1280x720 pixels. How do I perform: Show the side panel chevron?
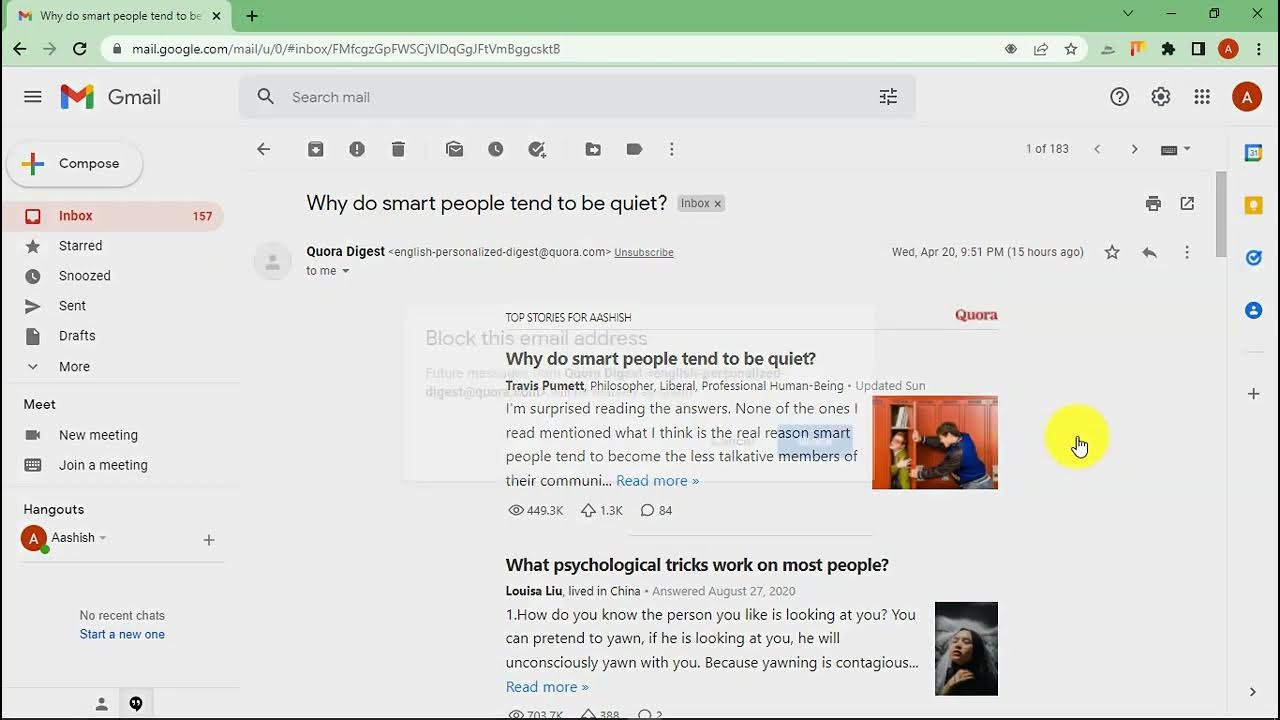(1253, 692)
